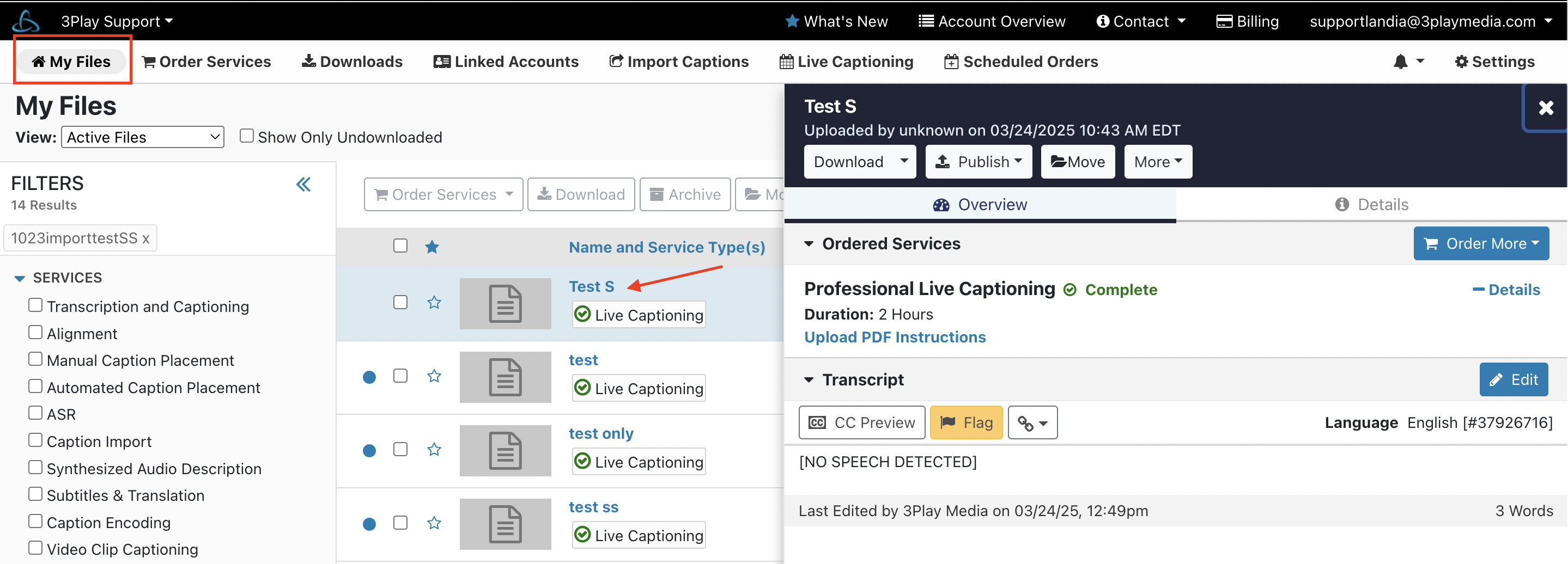Open Linked Accounts

[506, 62]
